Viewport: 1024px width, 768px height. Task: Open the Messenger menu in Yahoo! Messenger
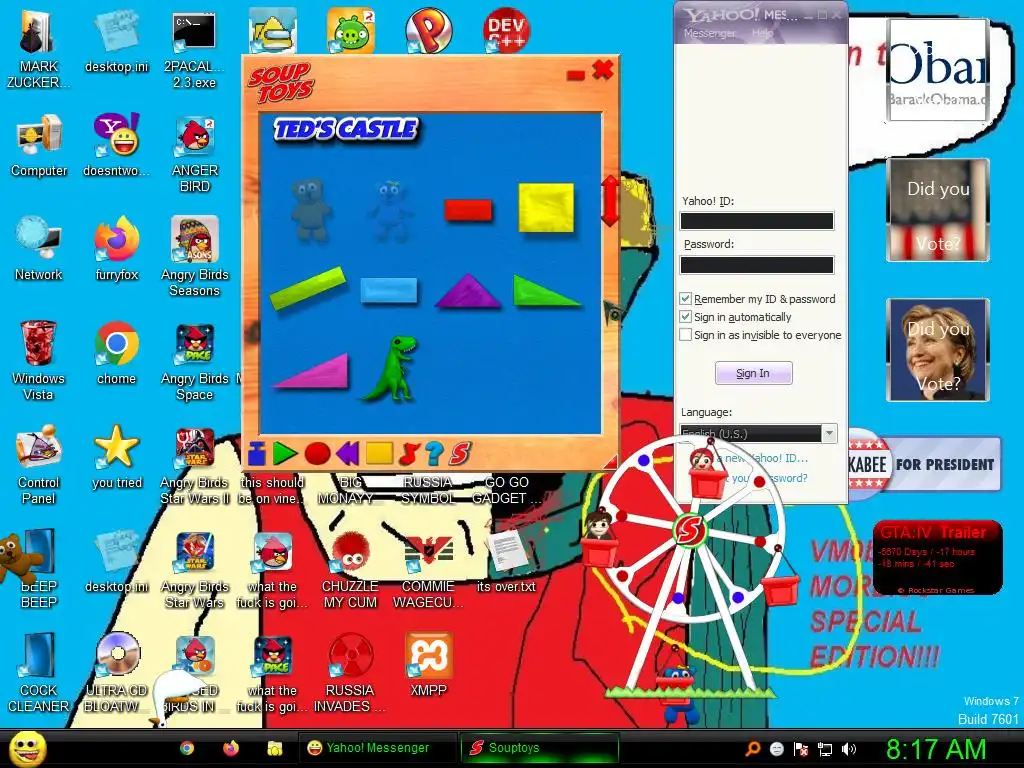coord(709,33)
